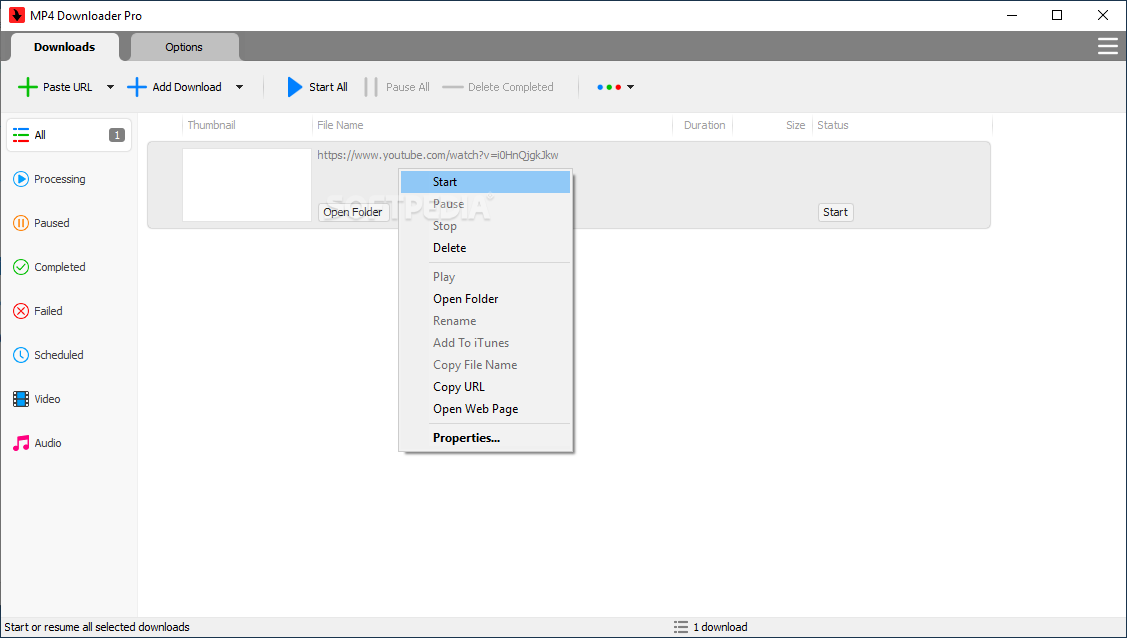Click the Audio filter label
This screenshot has height=638, width=1127.
pos(48,443)
